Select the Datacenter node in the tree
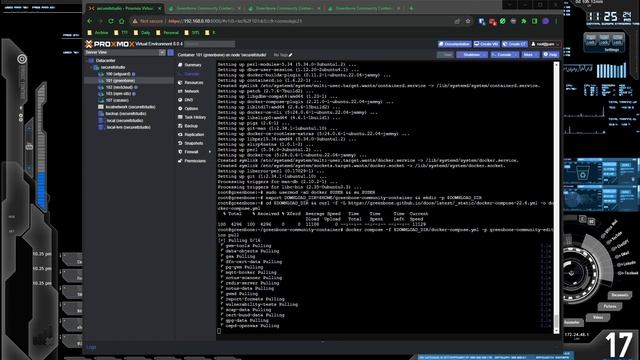Screen dimensions: 640x360 pos(105,61)
